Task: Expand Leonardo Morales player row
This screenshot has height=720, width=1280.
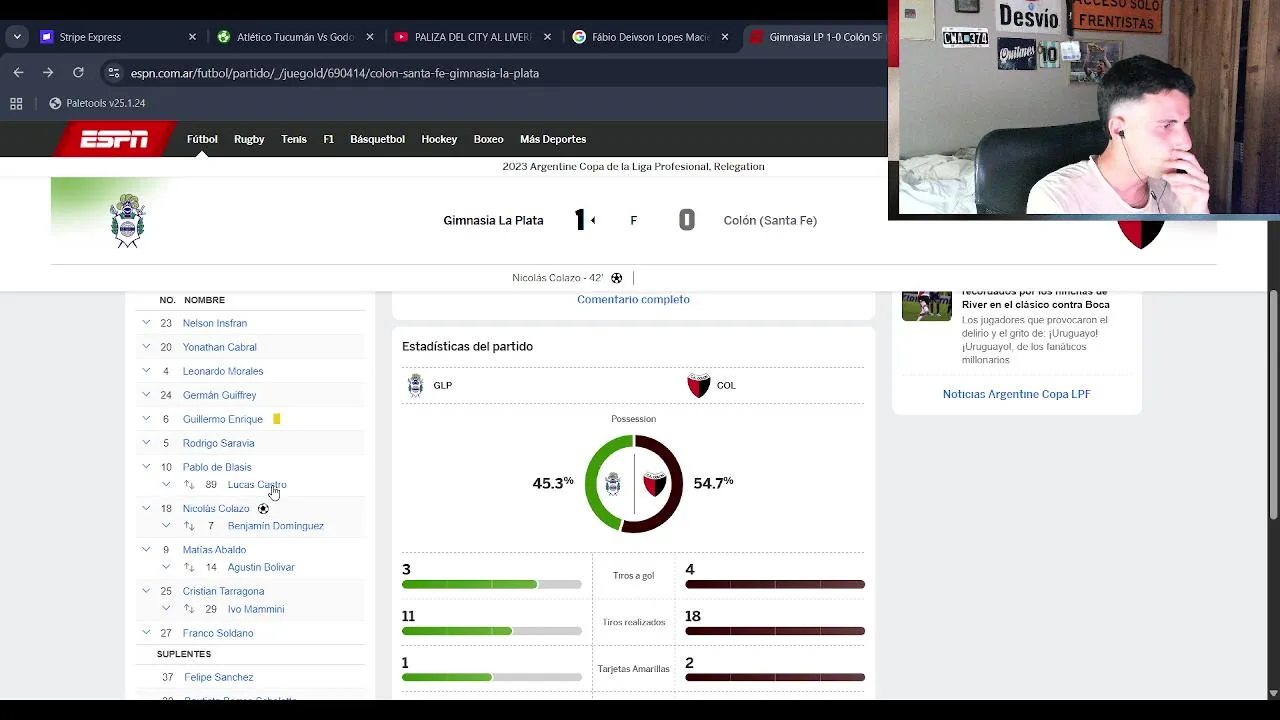Action: [146, 371]
